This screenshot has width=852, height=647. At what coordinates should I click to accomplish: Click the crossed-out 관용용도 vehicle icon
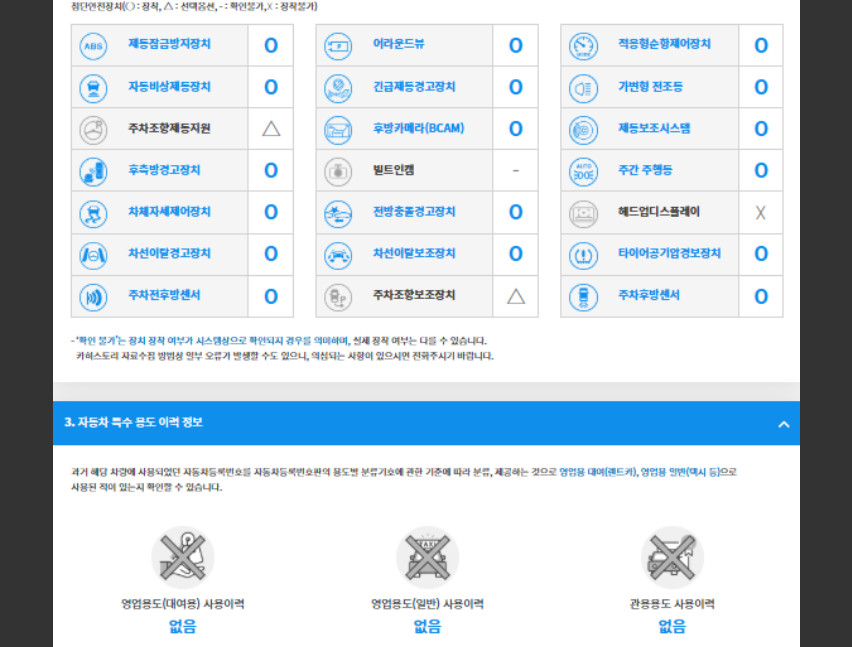tap(672, 557)
